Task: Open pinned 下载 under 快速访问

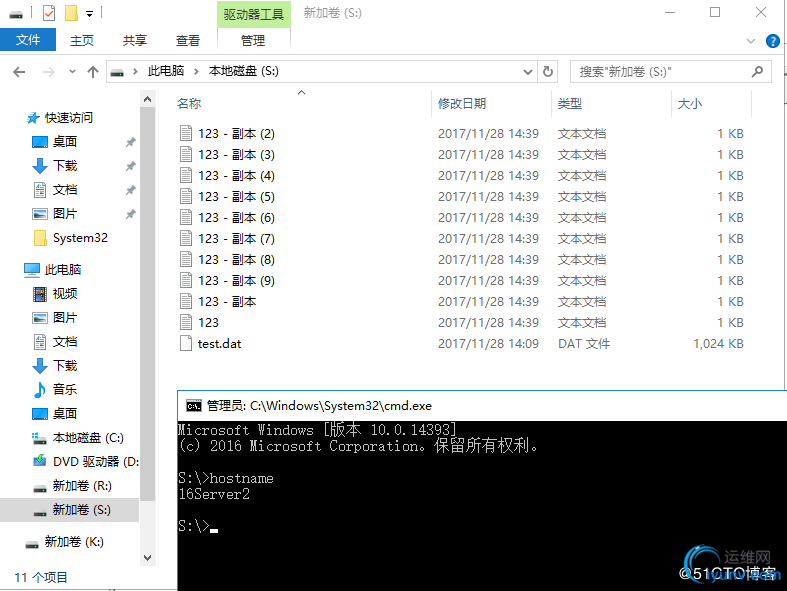Action: pyautogui.click(x=65, y=166)
